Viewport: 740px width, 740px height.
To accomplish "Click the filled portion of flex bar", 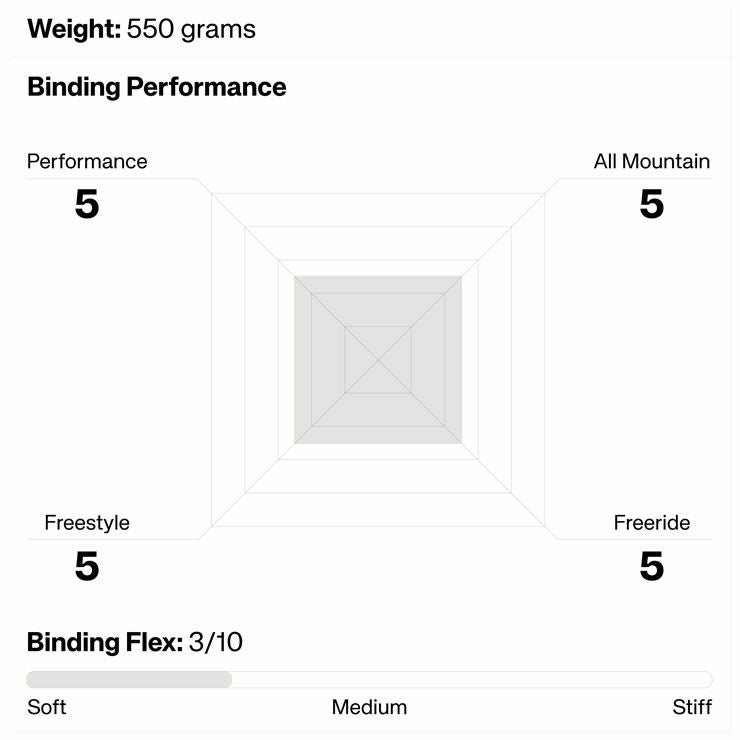I will (129, 680).
